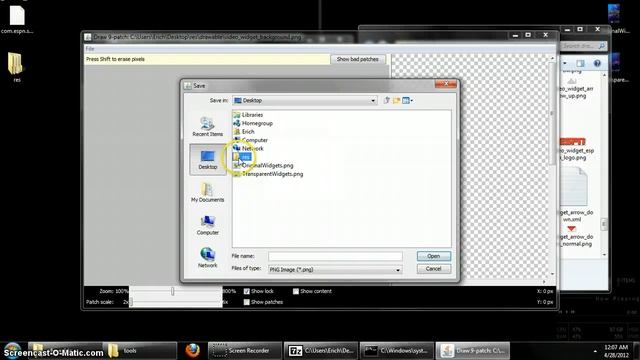Expand the Files of type dropdown
Image resolution: width=640 pixels, height=360 pixels.
coord(398,270)
